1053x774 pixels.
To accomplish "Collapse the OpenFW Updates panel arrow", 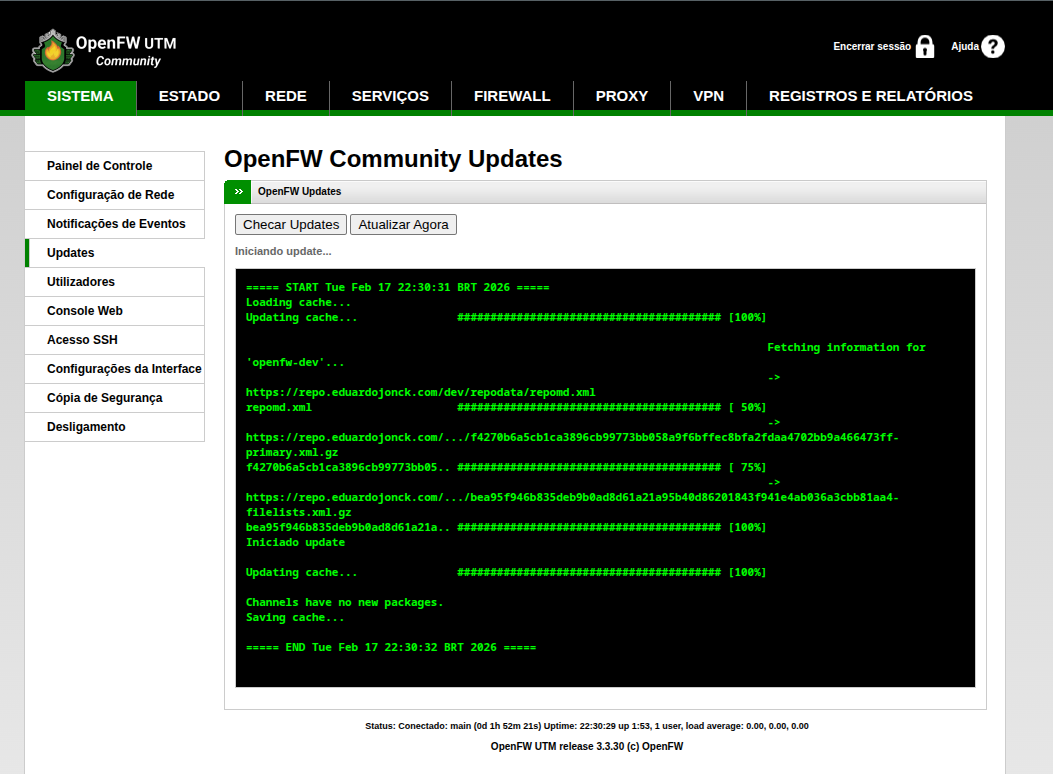I will click(x=238, y=191).
